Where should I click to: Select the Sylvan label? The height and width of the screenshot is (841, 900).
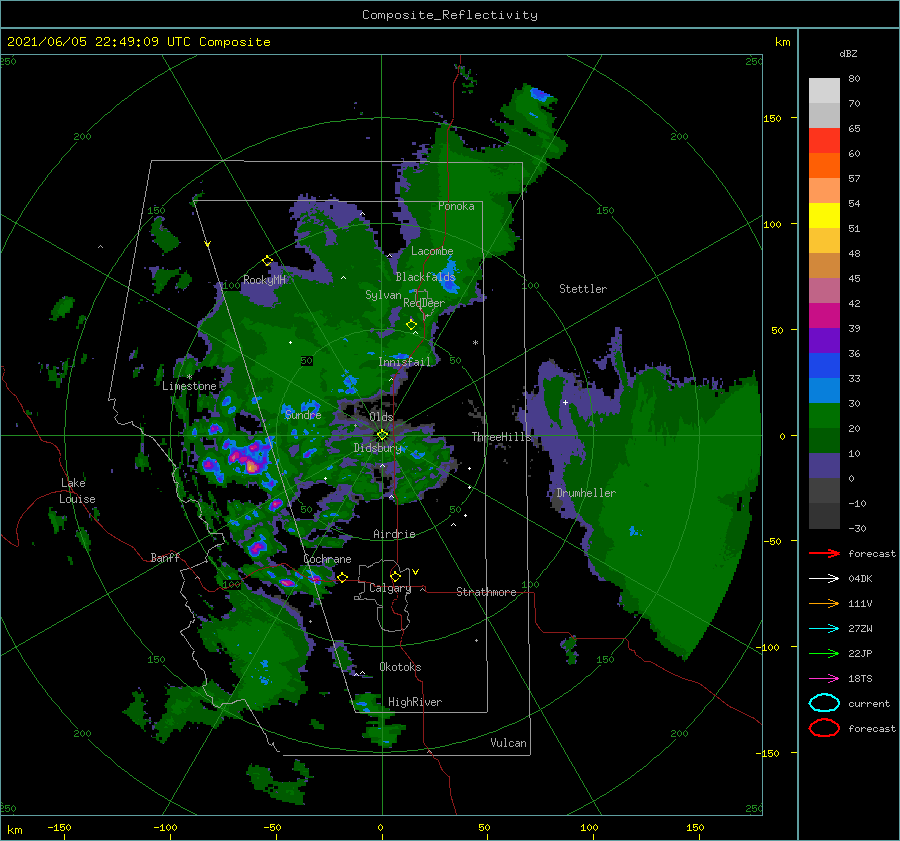click(383, 295)
